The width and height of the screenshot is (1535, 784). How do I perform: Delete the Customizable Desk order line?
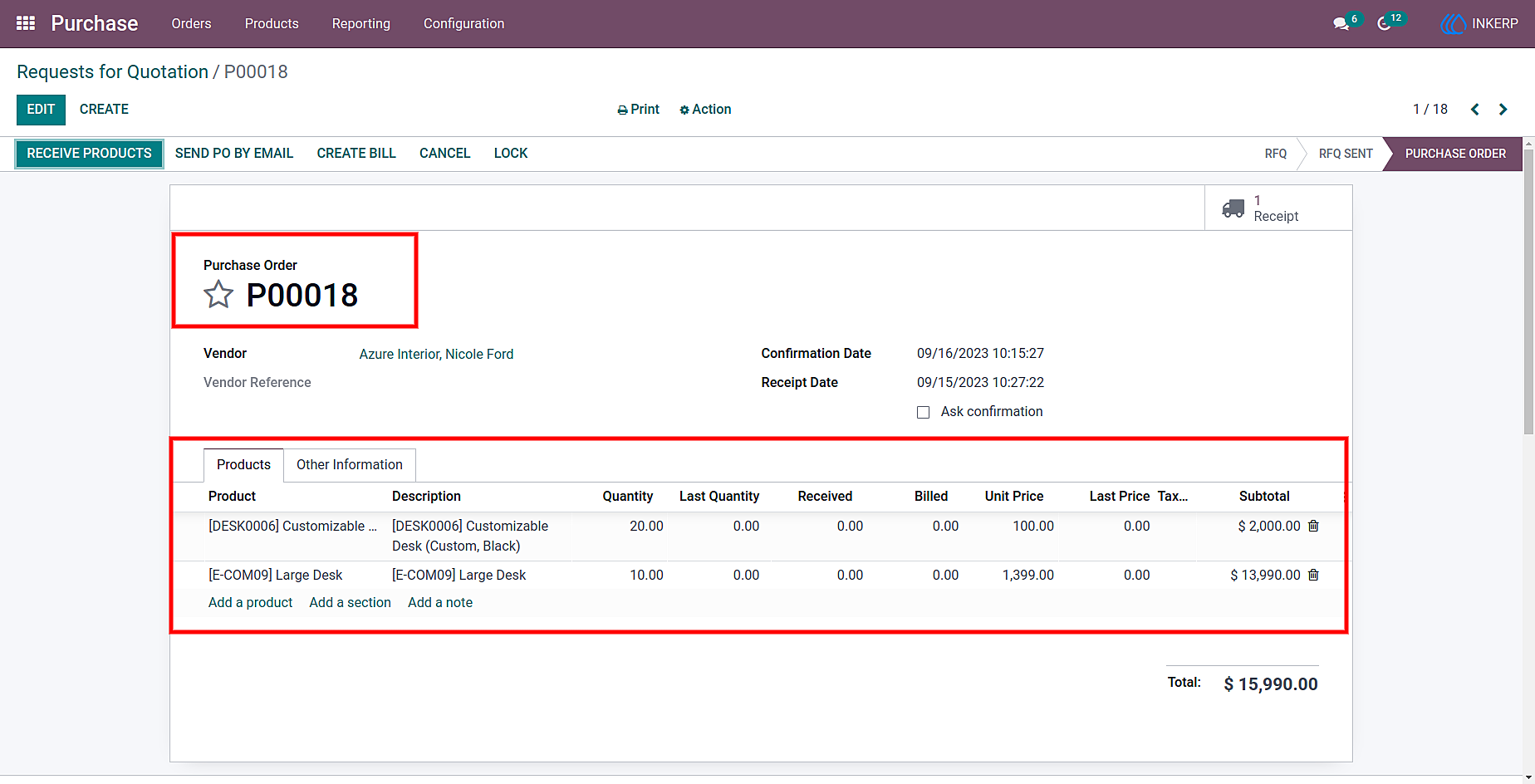tap(1313, 526)
